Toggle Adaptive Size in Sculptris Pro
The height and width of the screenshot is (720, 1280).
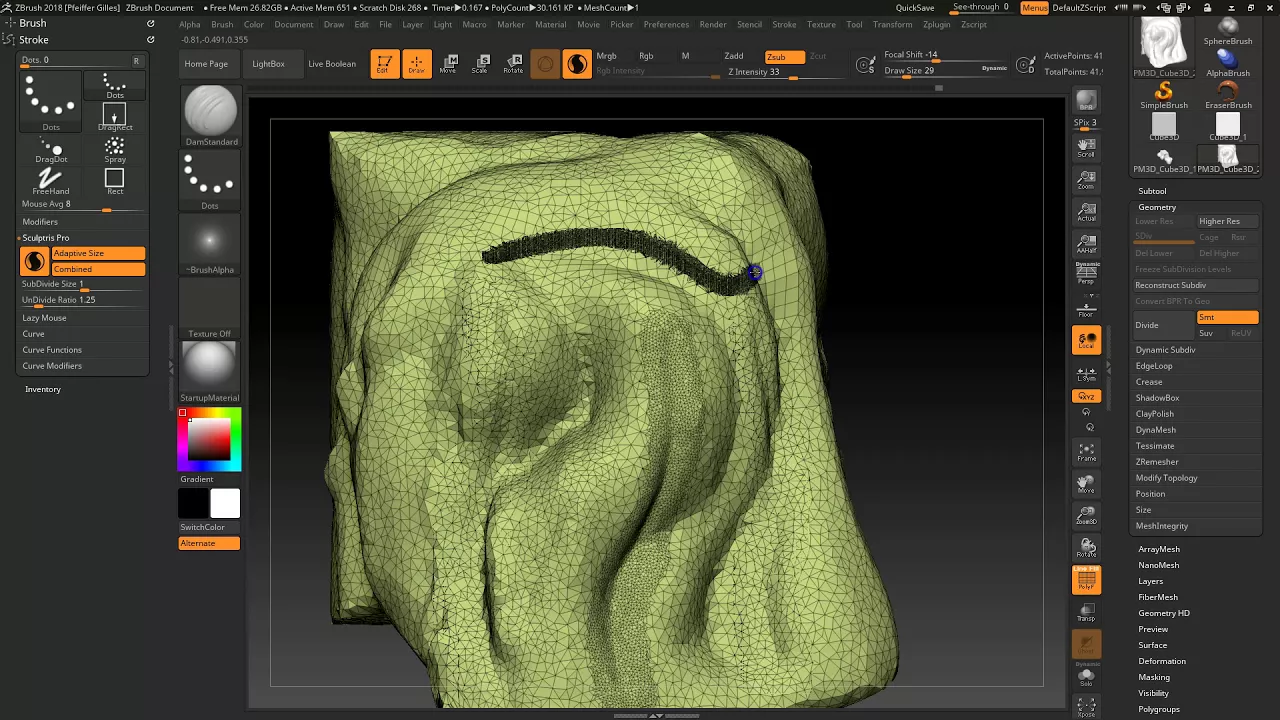[x=99, y=254]
